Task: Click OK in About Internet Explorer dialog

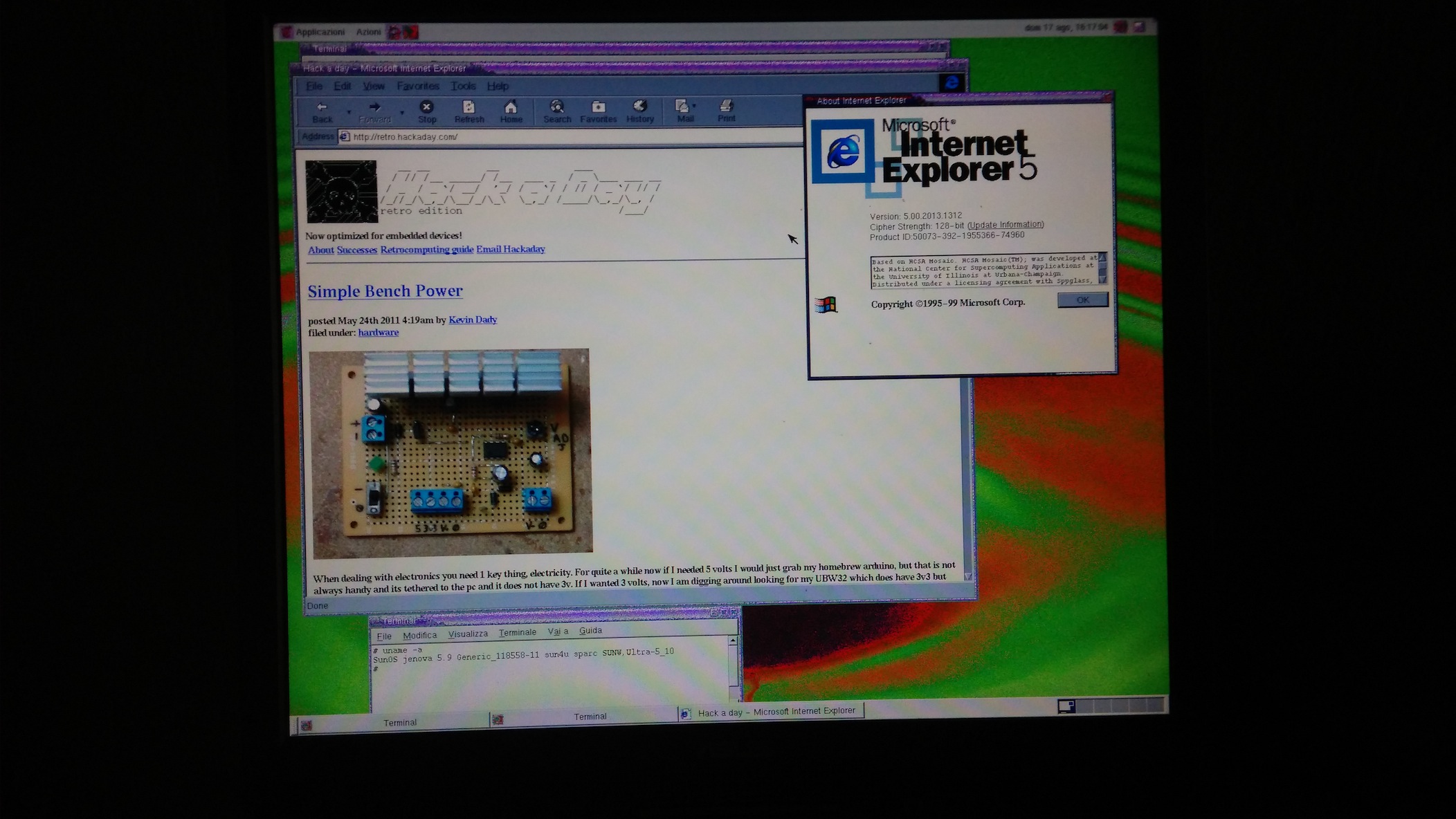Action: pos(1082,300)
